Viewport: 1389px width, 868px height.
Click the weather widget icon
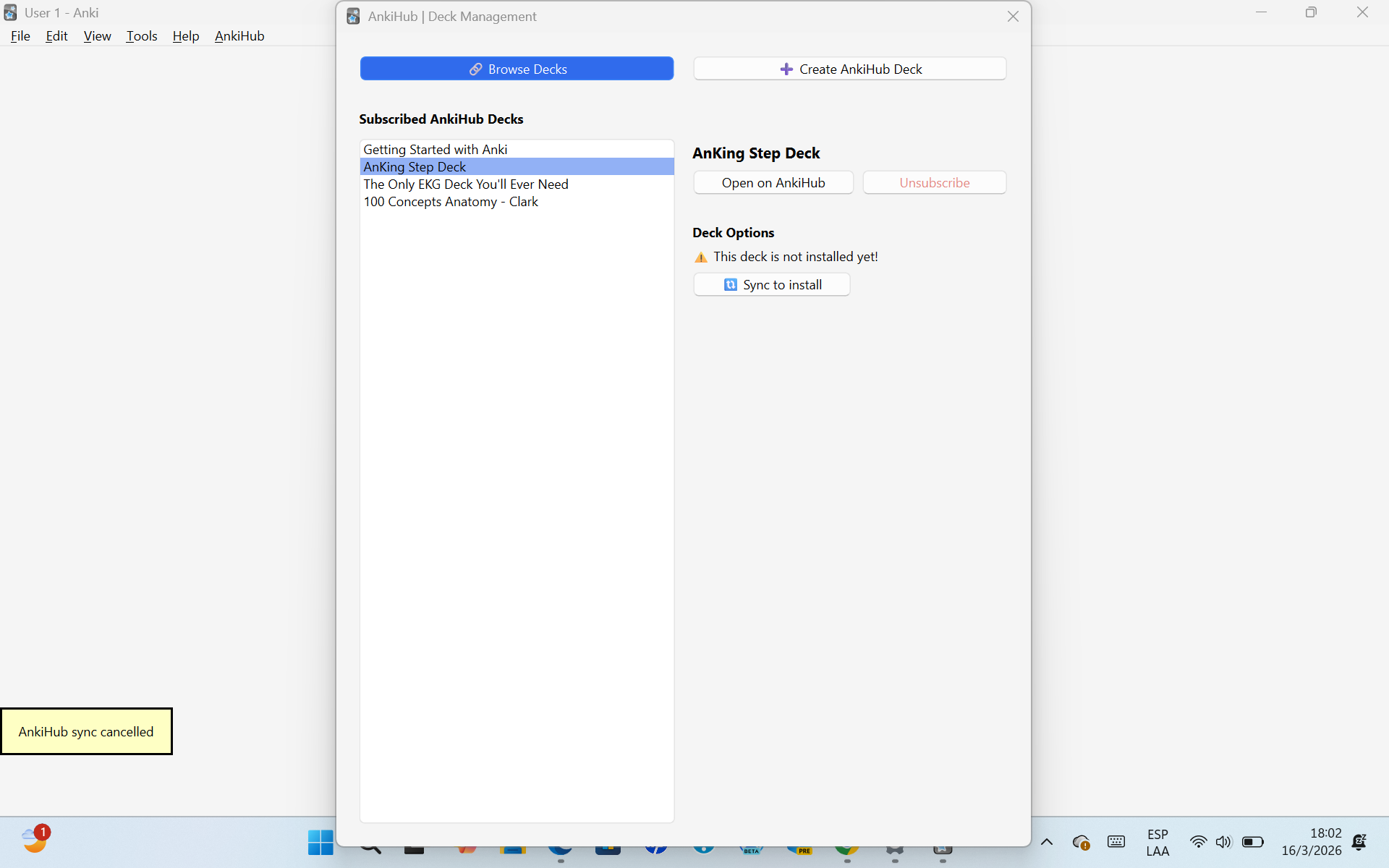[34, 841]
